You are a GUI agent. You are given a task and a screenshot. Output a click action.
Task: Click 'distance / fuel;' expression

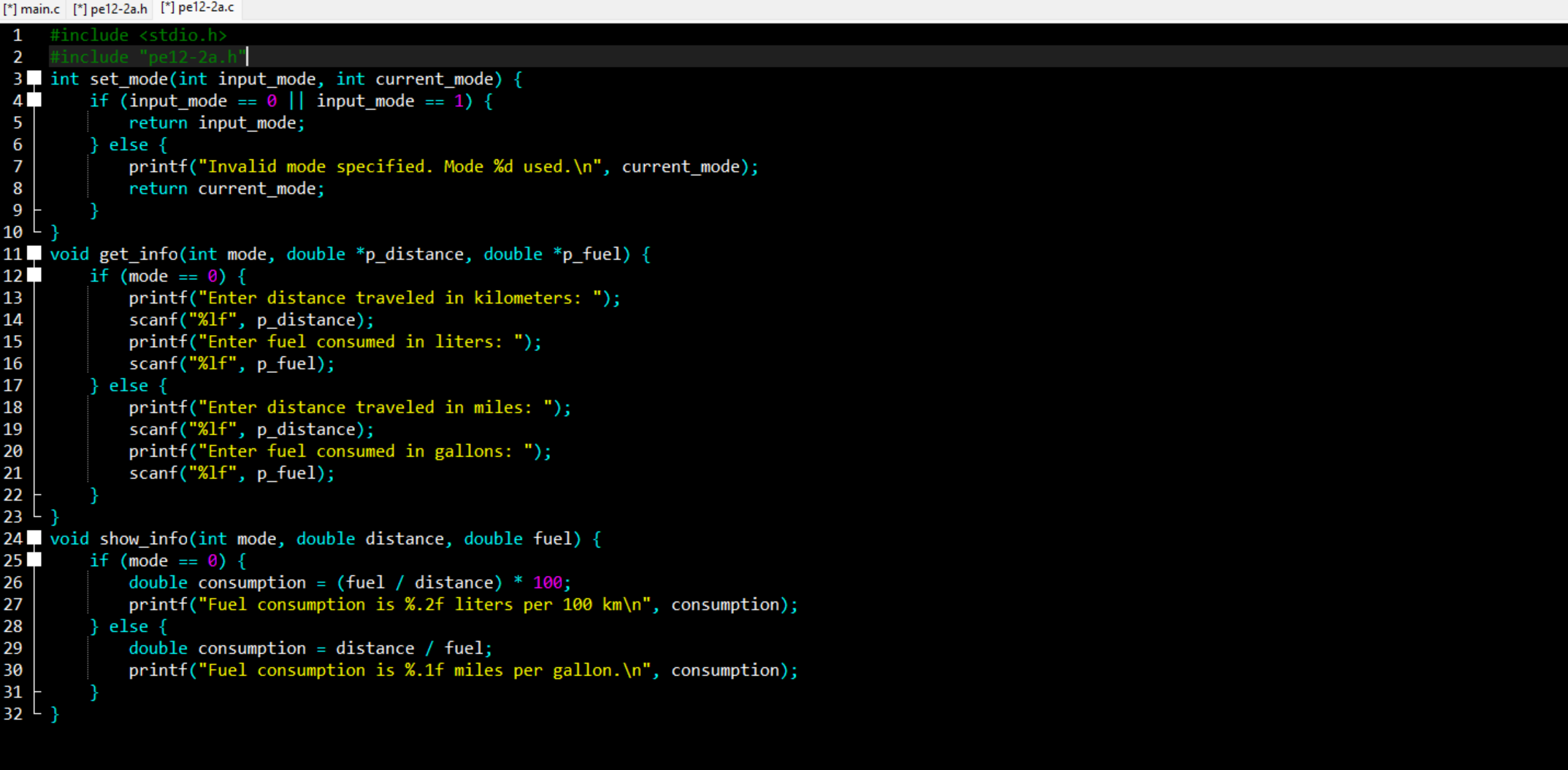click(414, 648)
